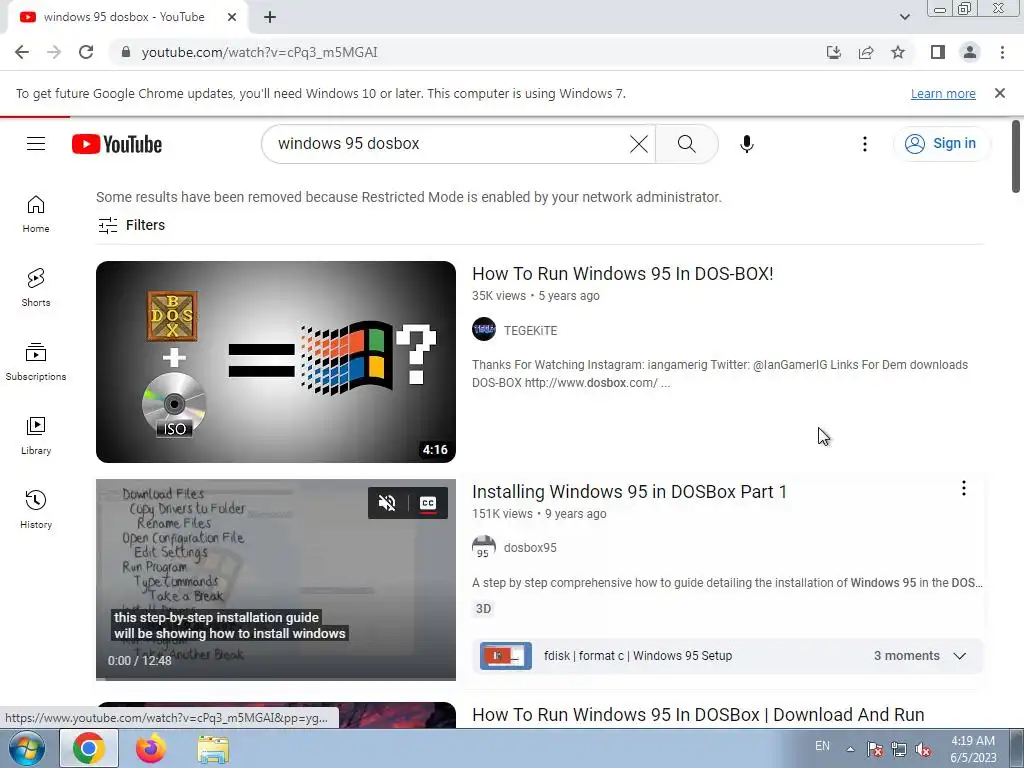Open a new tab with plus button
This screenshot has height=768, width=1024.
(x=270, y=17)
